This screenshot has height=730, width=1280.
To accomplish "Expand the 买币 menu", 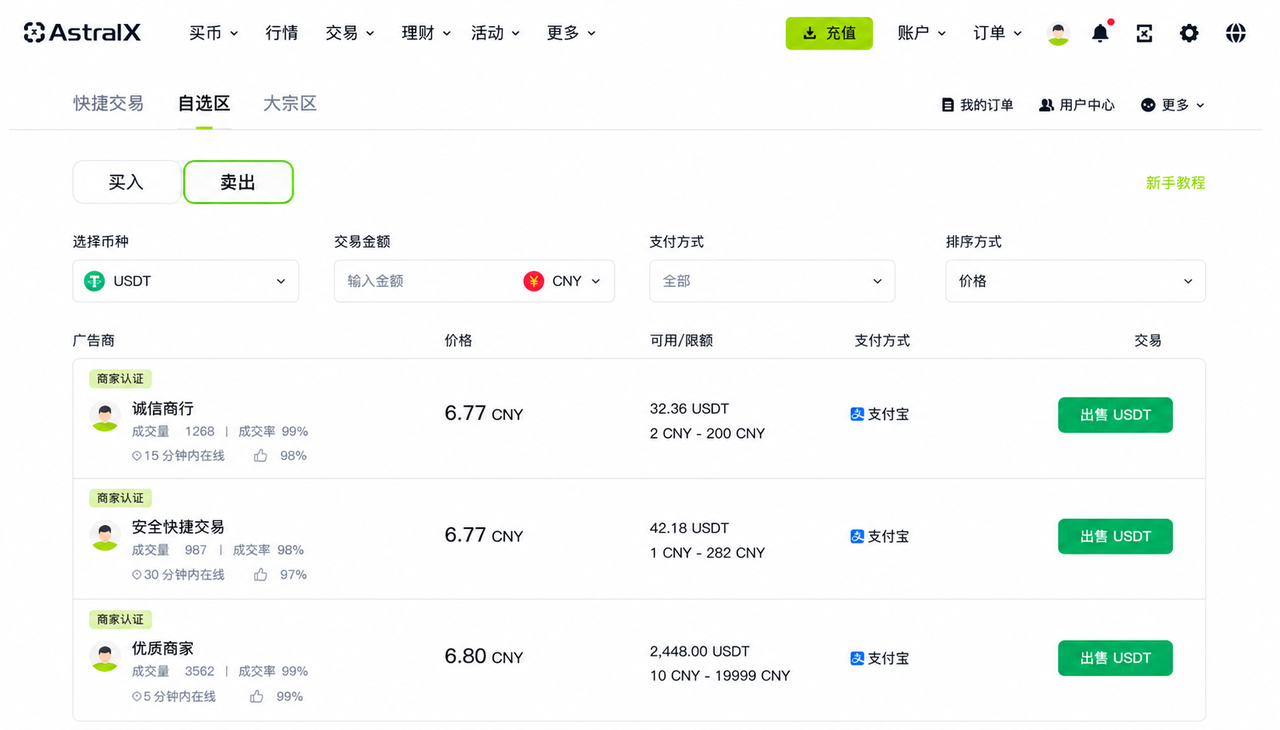I will tap(214, 33).
